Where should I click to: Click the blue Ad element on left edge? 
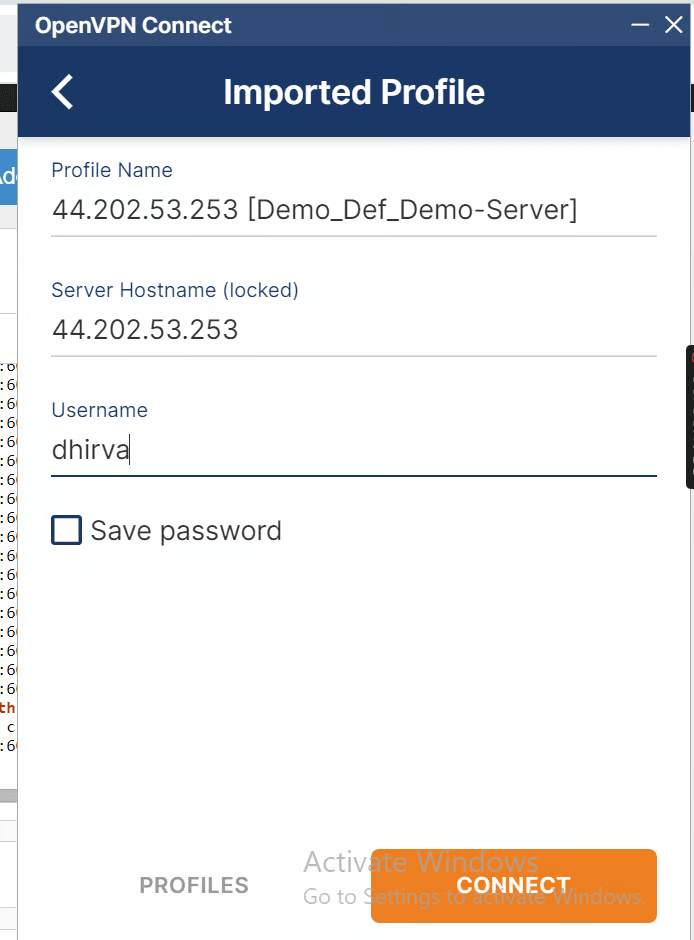[x=8, y=177]
